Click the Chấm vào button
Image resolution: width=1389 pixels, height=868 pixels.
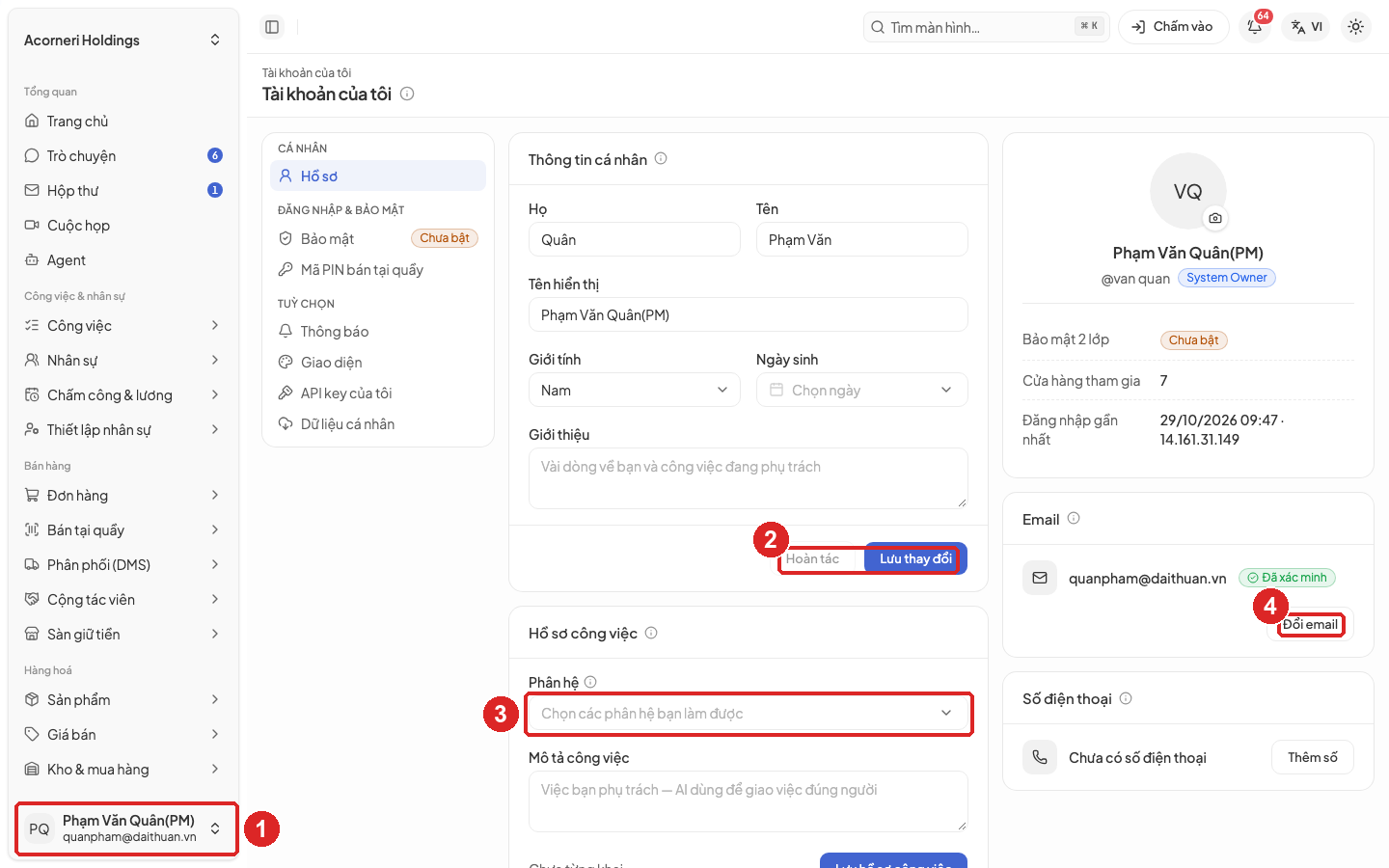pyautogui.click(x=1174, y=27)
